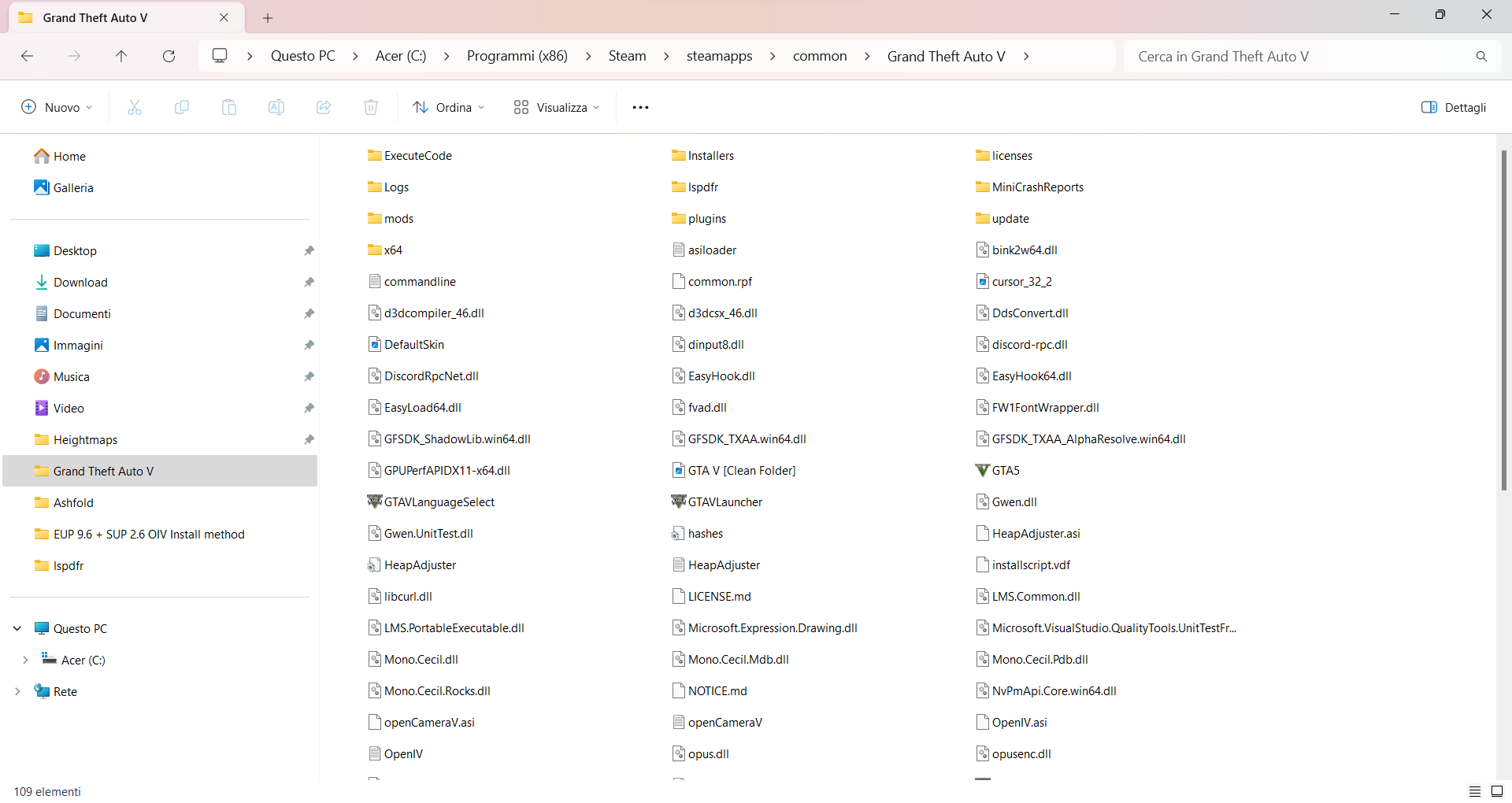Open the Ordina sort dropdown
1512x803 pixels.
(x=449, y=107)
